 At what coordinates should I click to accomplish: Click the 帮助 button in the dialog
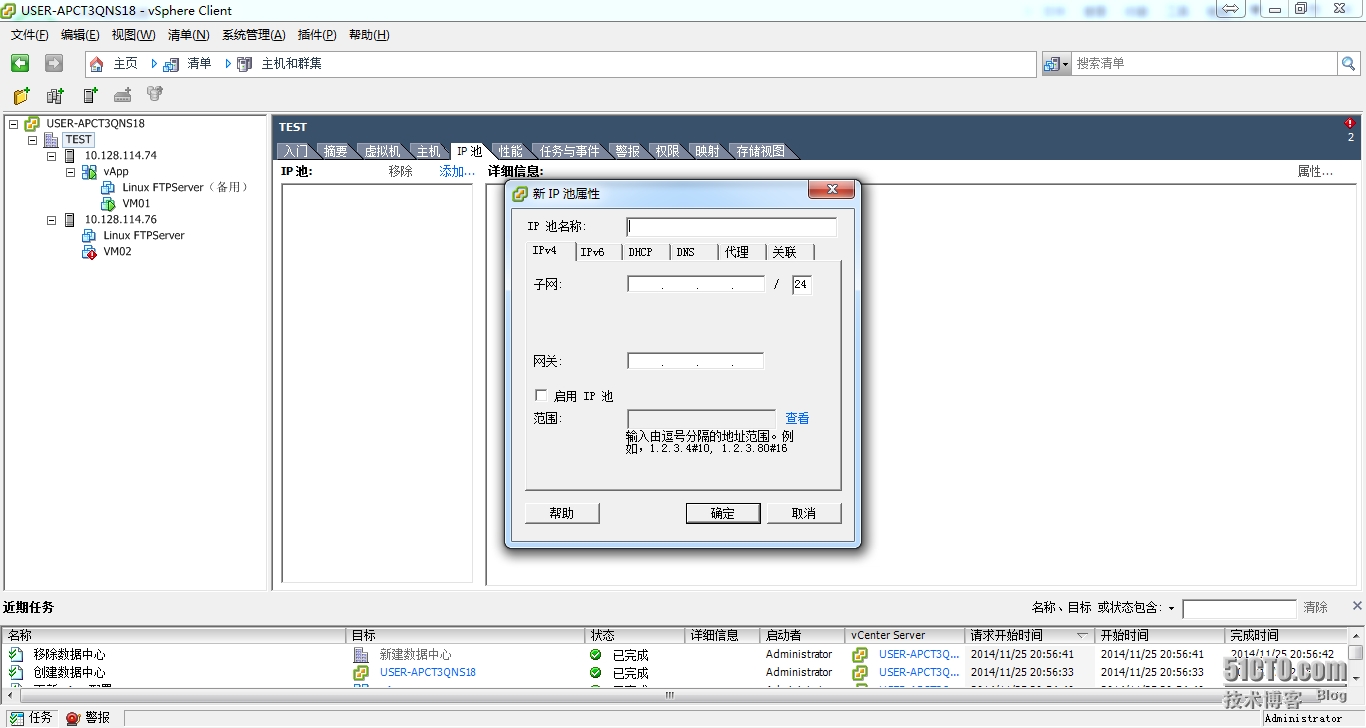point(562,513)
